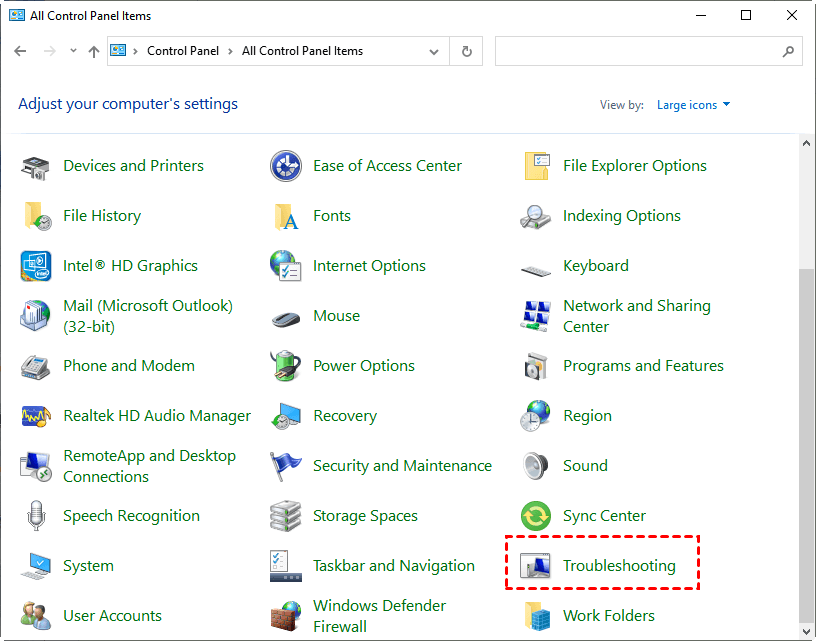
Task: Click the Windows Defender Firewall icon
Action: point(286,616)
